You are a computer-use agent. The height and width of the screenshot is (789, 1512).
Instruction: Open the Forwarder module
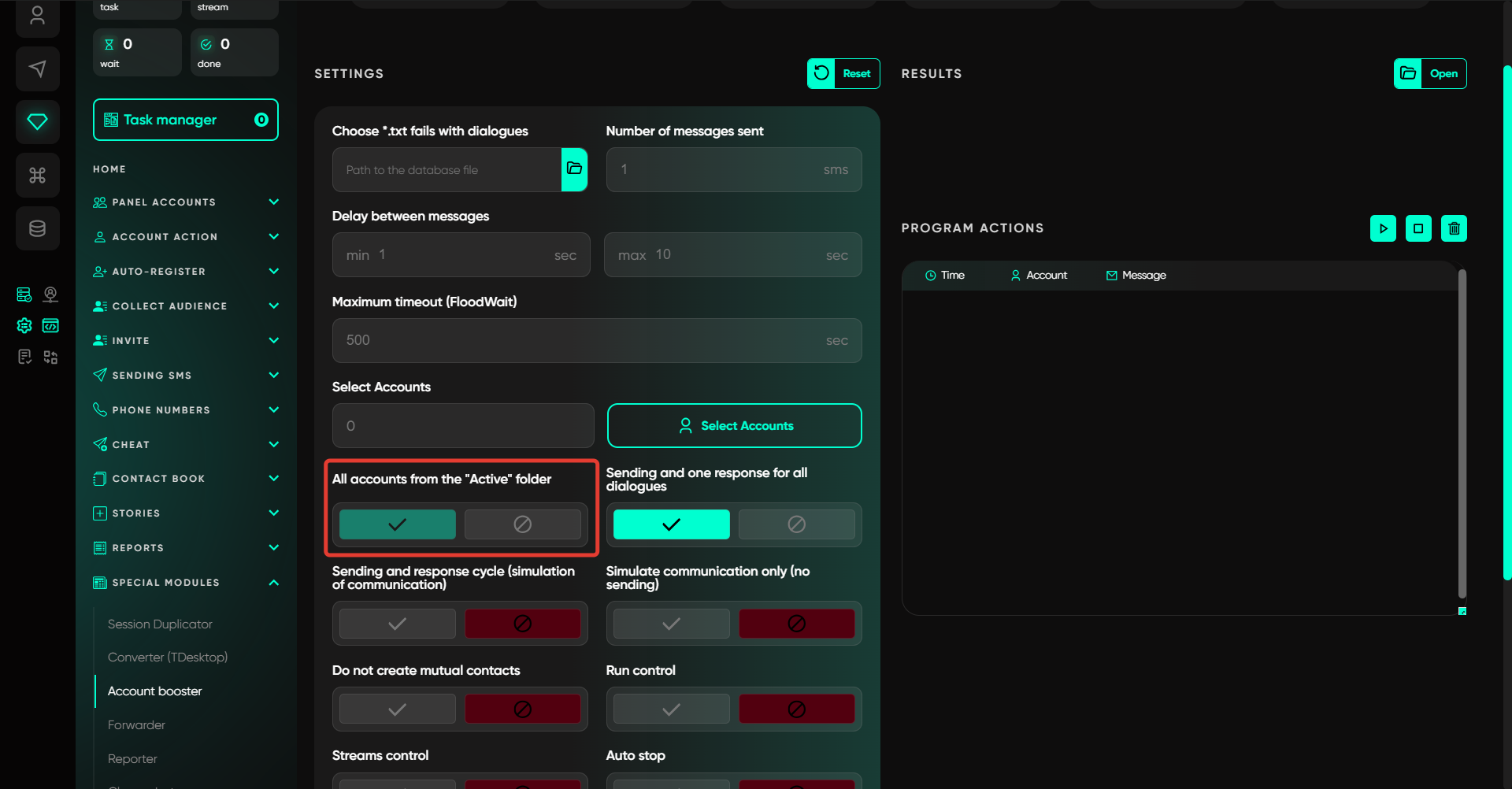(x=136, y=725)
